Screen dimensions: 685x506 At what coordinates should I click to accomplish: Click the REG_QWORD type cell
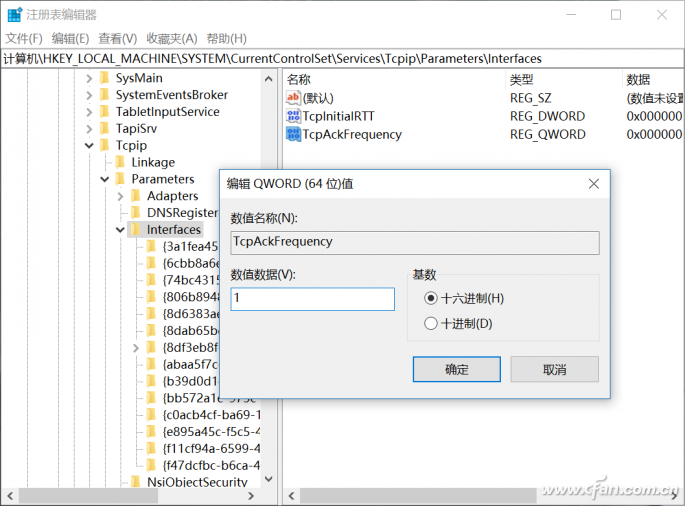(x=547, y=134)
